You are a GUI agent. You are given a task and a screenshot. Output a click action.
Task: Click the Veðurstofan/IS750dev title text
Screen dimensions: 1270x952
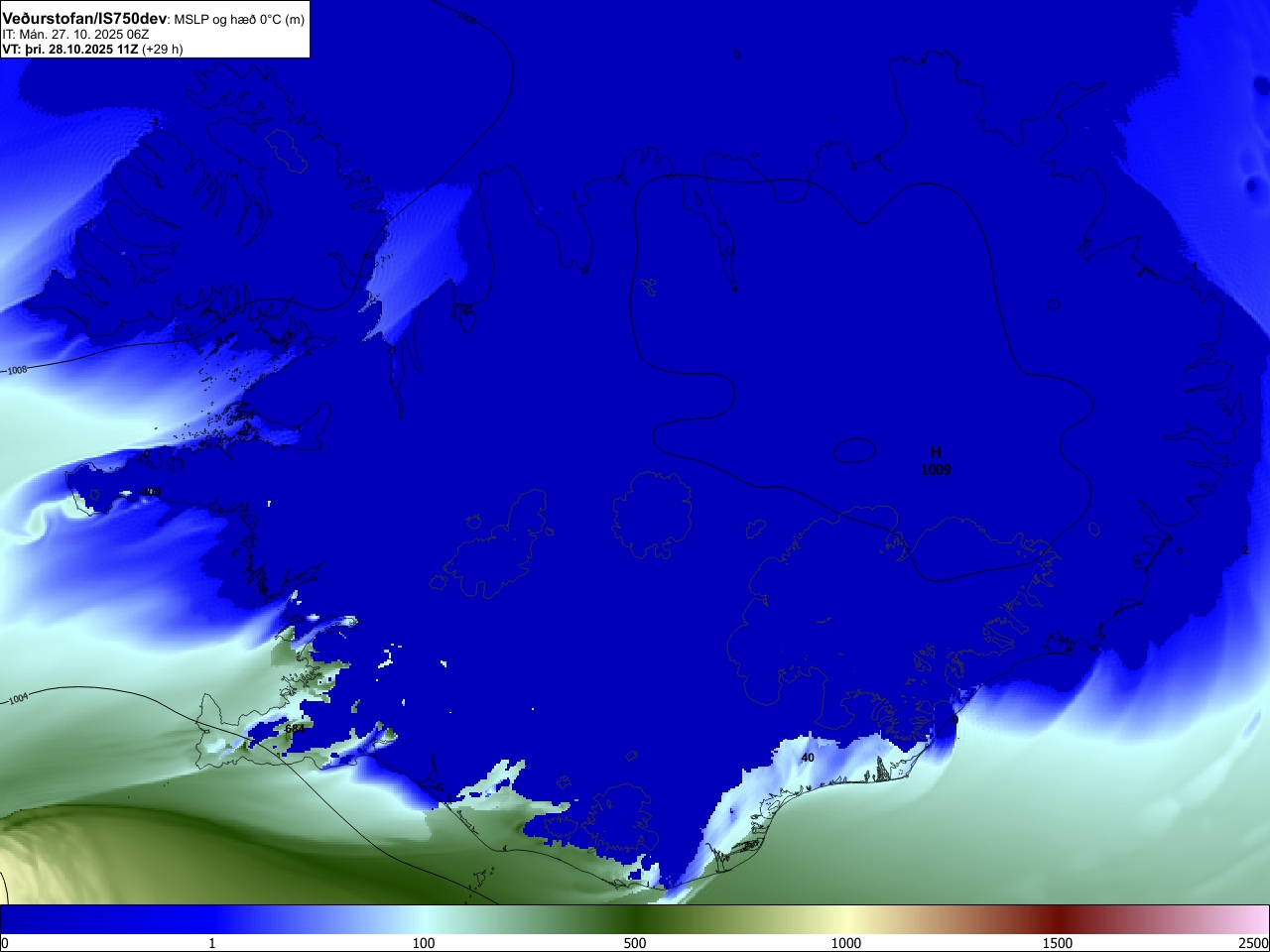point(84,19)
